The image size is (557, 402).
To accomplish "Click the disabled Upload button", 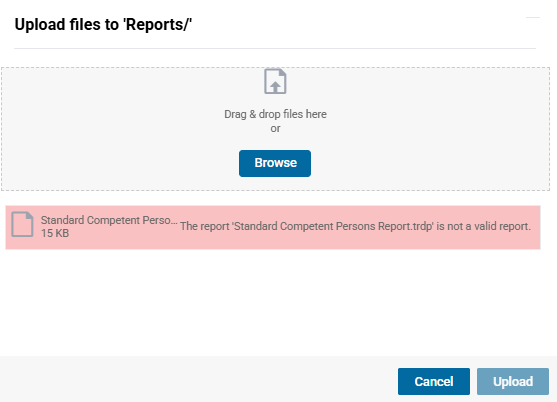I will 513,381.
